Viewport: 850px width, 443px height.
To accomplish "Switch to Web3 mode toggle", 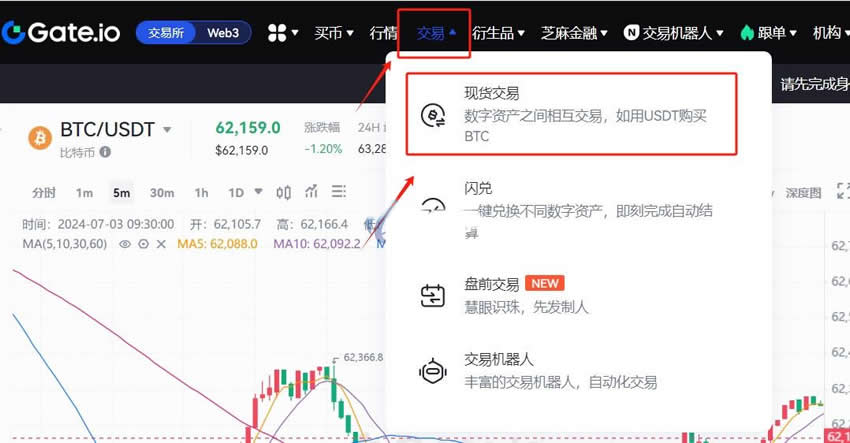I will coord(223,33).
